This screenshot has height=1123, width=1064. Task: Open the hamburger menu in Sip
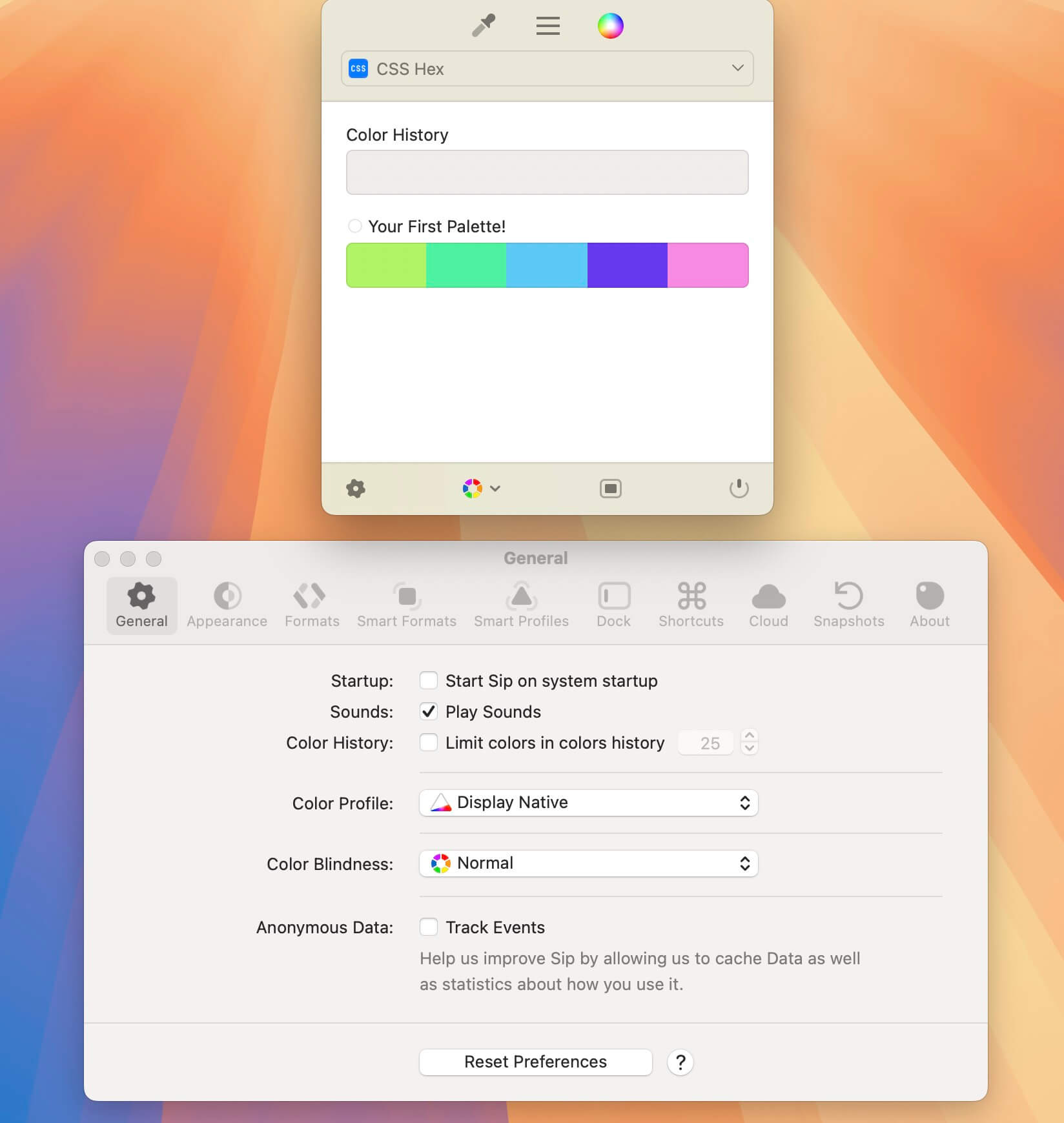(x=547, y=26)
